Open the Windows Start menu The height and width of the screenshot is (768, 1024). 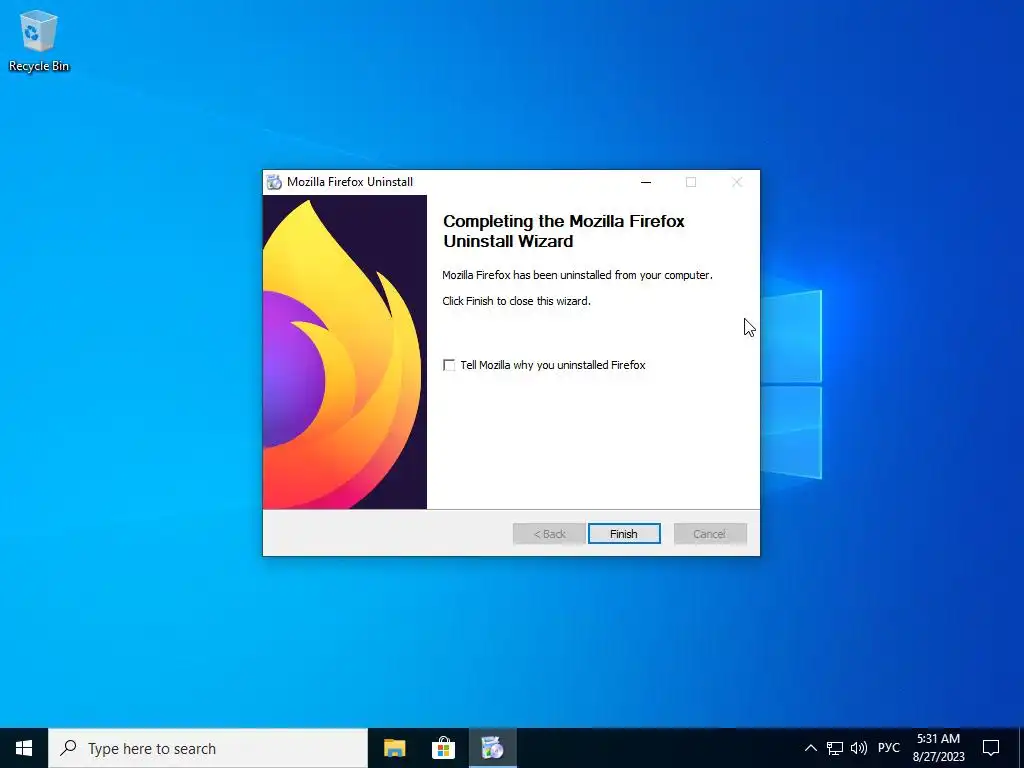(24, 748)
